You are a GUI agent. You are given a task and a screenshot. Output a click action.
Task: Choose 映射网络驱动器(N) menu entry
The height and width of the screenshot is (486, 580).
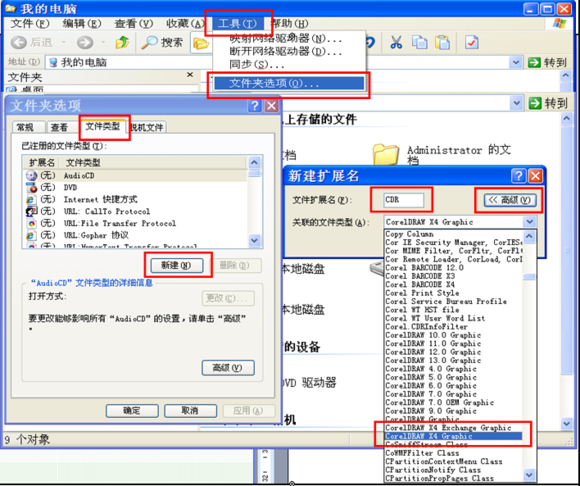point(286,38)
